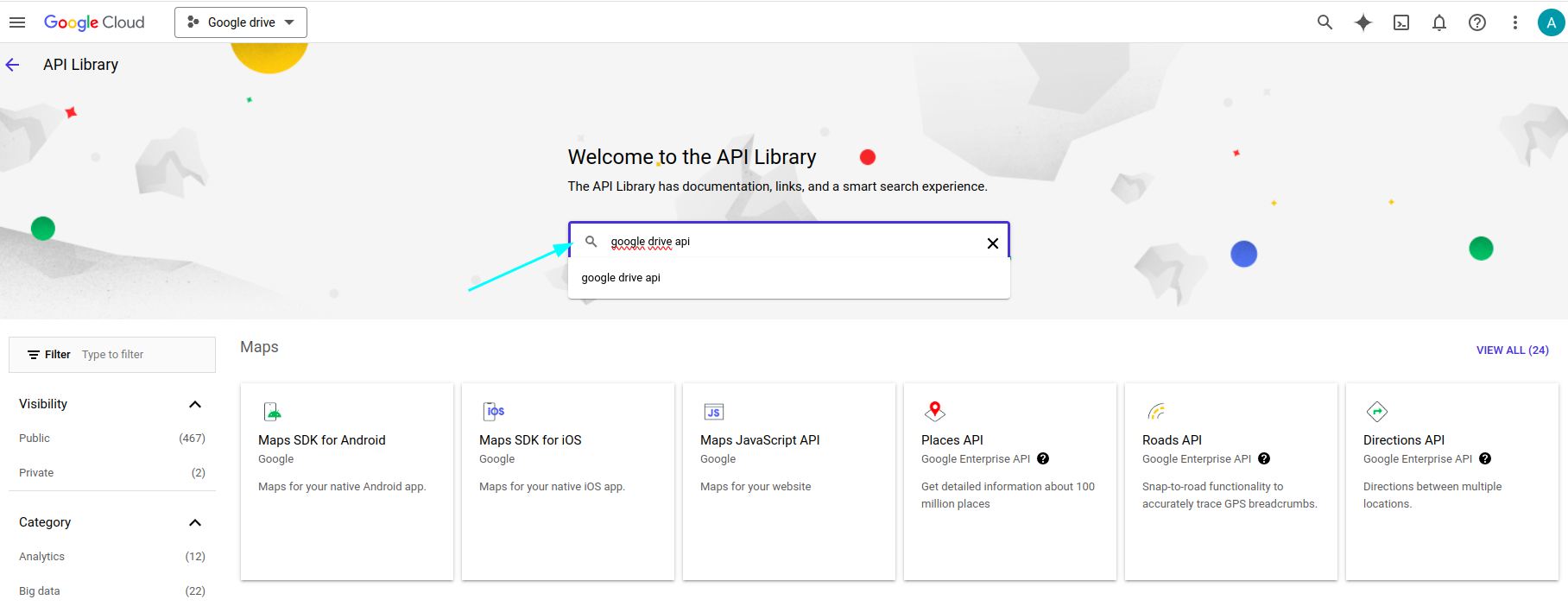
Task: Collapse the Visibility filter section
Action: (195, 404)
